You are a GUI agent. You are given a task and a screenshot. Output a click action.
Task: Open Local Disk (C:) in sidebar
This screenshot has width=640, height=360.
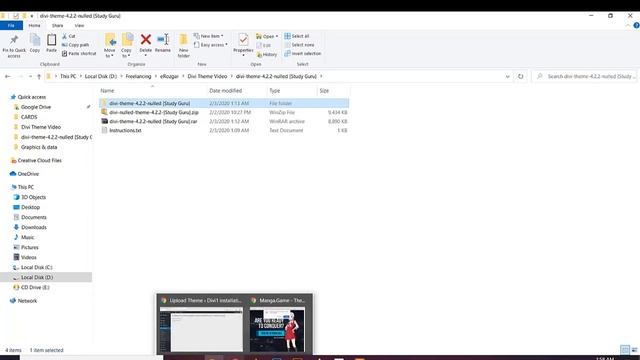tap(37, 267)
